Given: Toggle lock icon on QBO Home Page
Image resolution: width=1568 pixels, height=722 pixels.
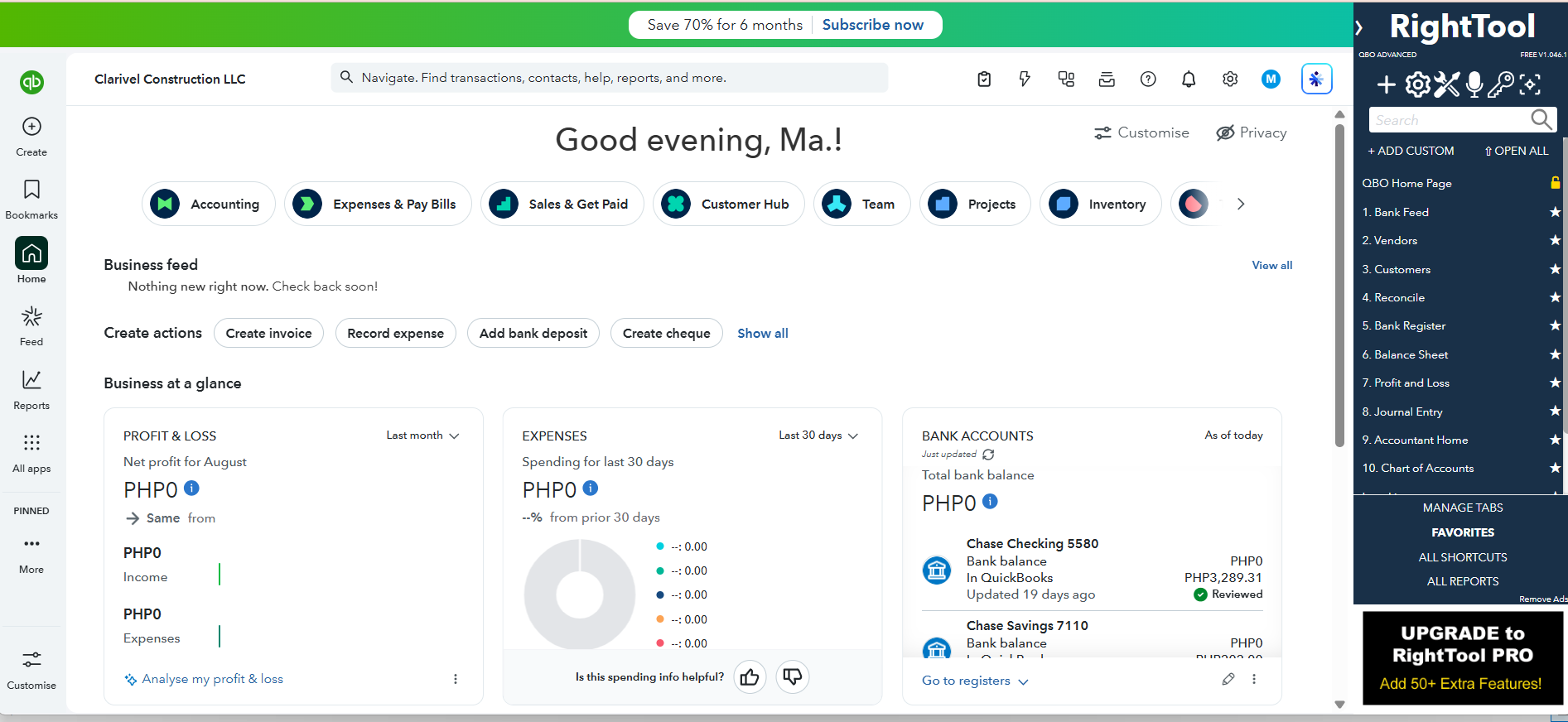Looking at the screenshot, I should click(1555, 183).
